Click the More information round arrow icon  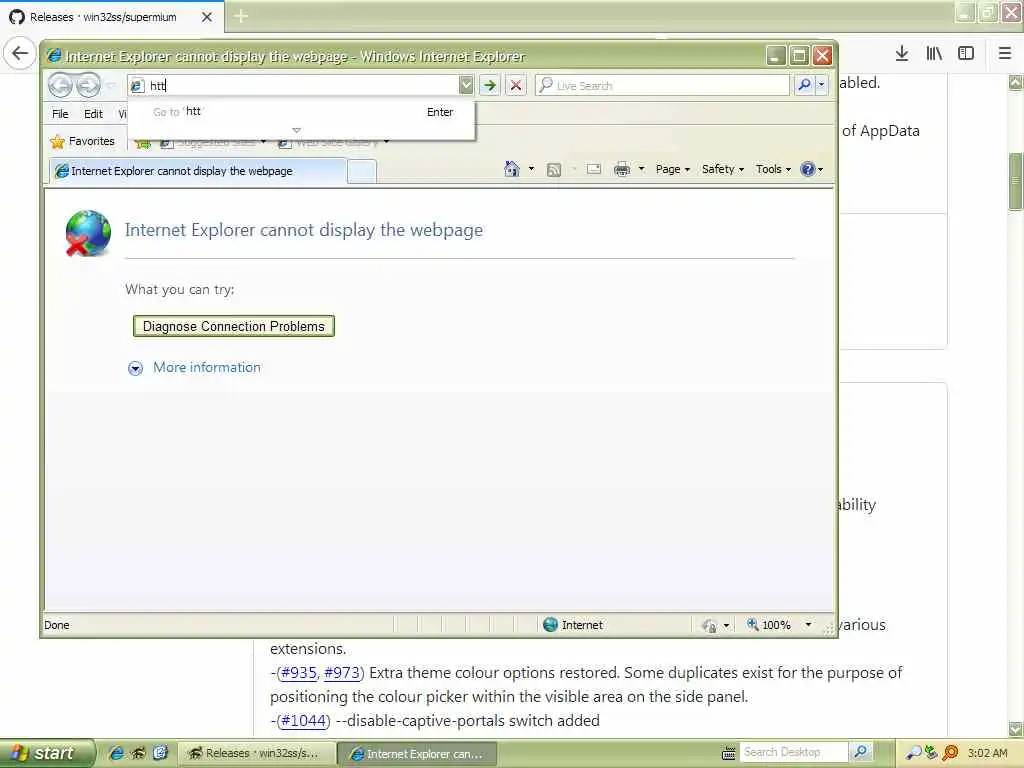point(135,368)
